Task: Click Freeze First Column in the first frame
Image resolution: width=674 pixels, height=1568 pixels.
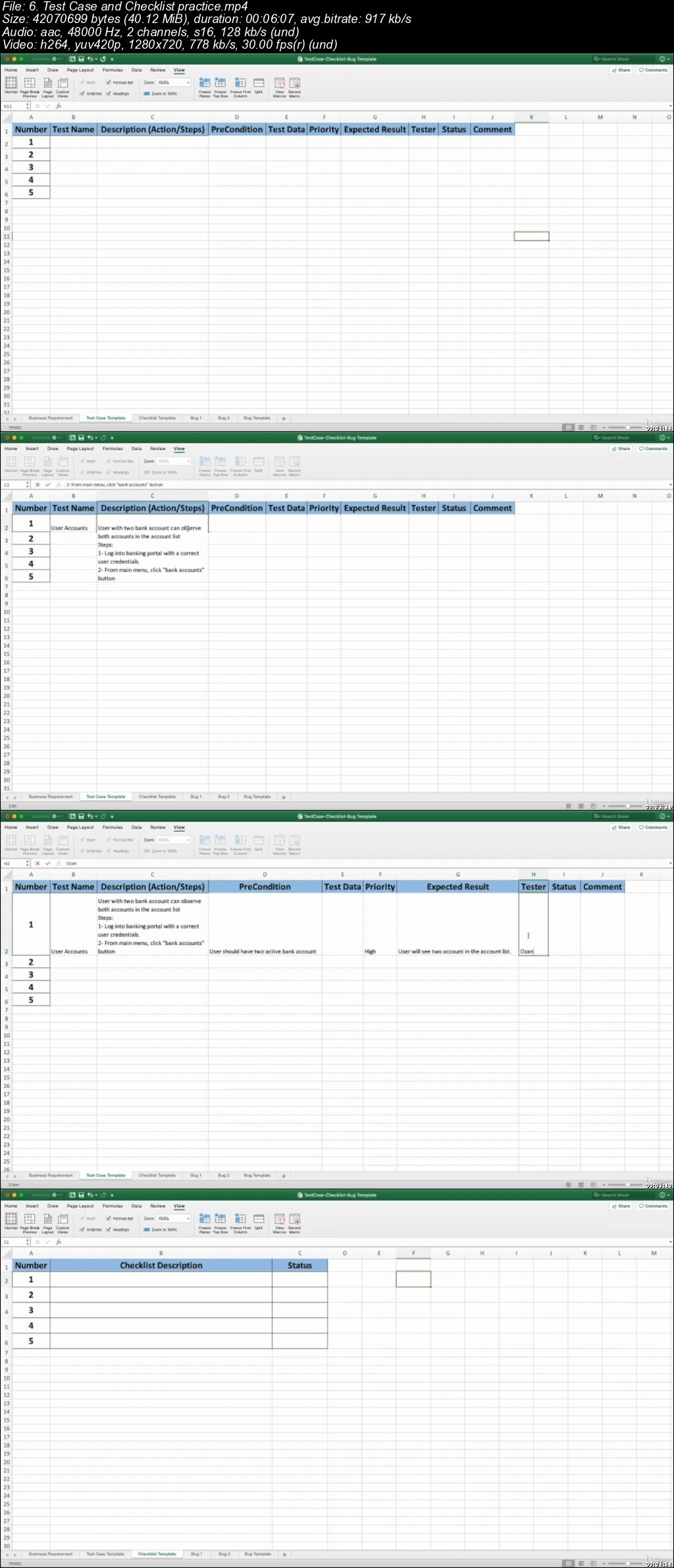Action: tap(240, 83)
